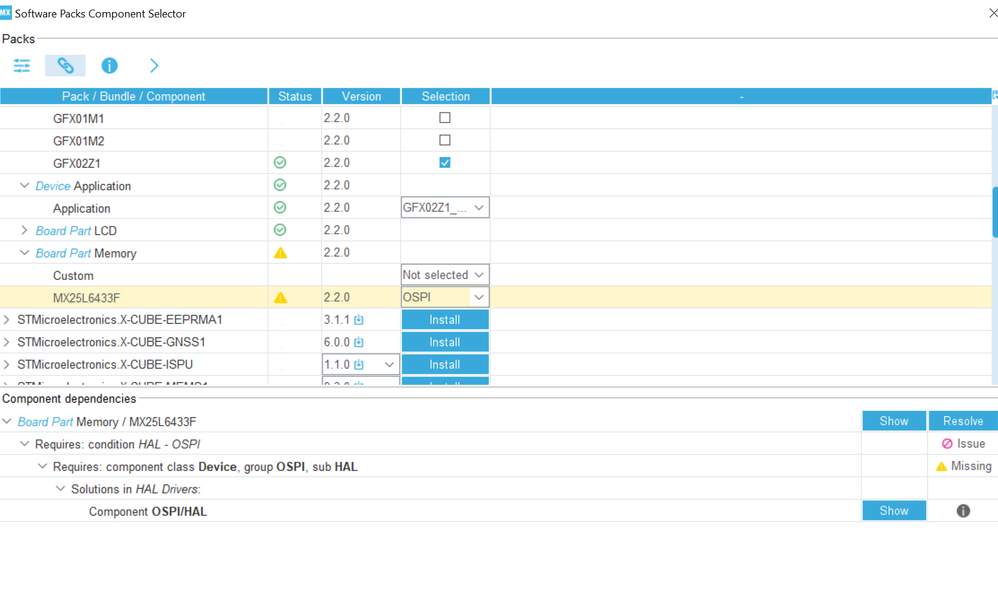Click the red Issue icon in dependencies
998x602 pixels.
pyautogui.click(x=947, y=444)
